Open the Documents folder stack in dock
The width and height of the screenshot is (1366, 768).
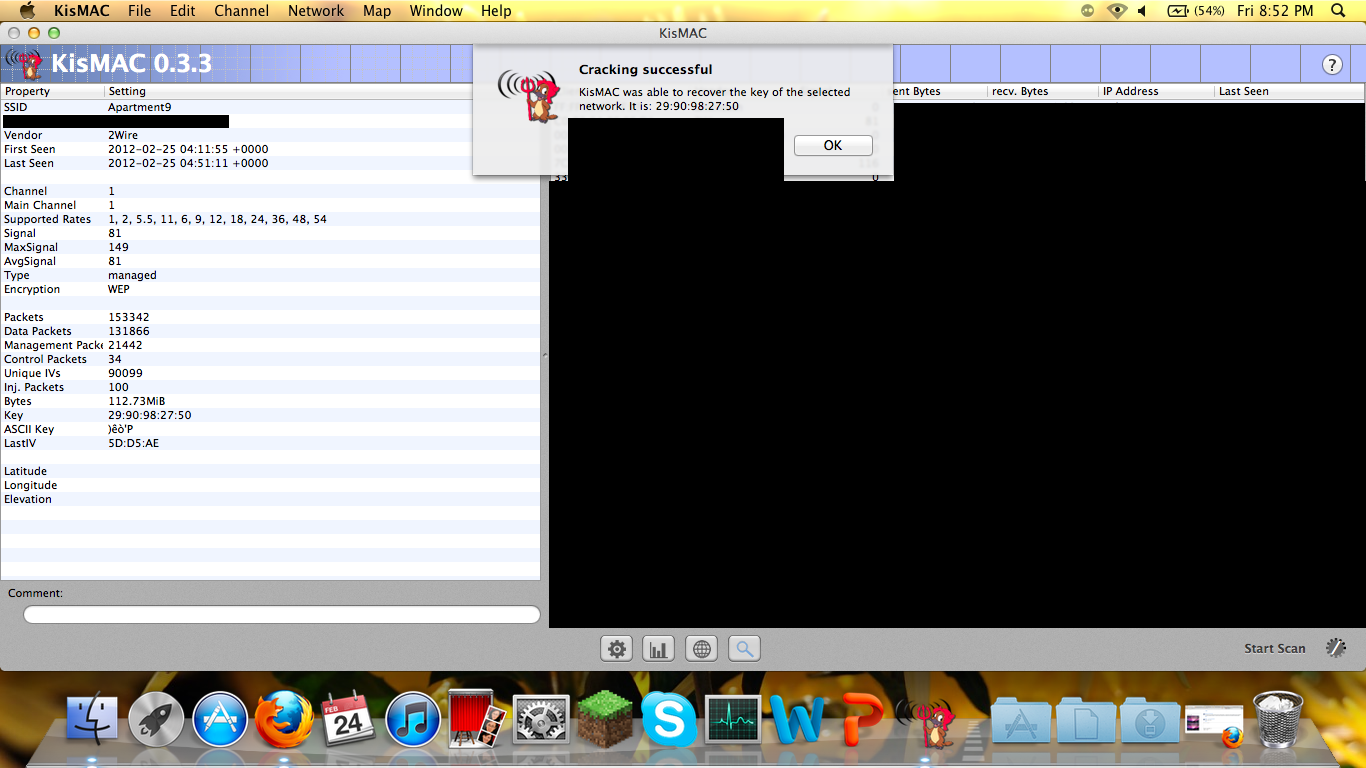tap(1085, 721)
